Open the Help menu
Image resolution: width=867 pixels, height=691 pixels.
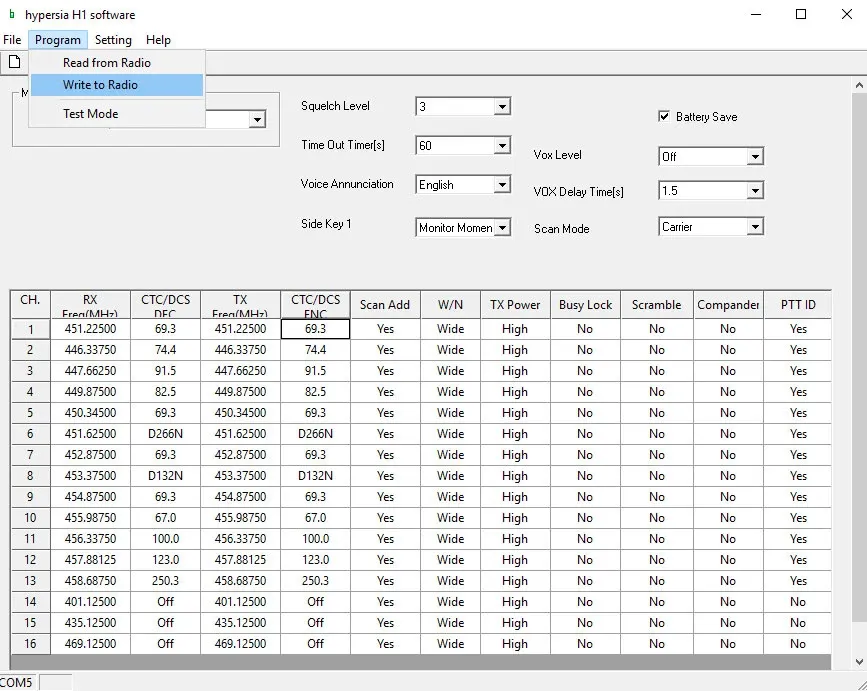tap(158, 40)
